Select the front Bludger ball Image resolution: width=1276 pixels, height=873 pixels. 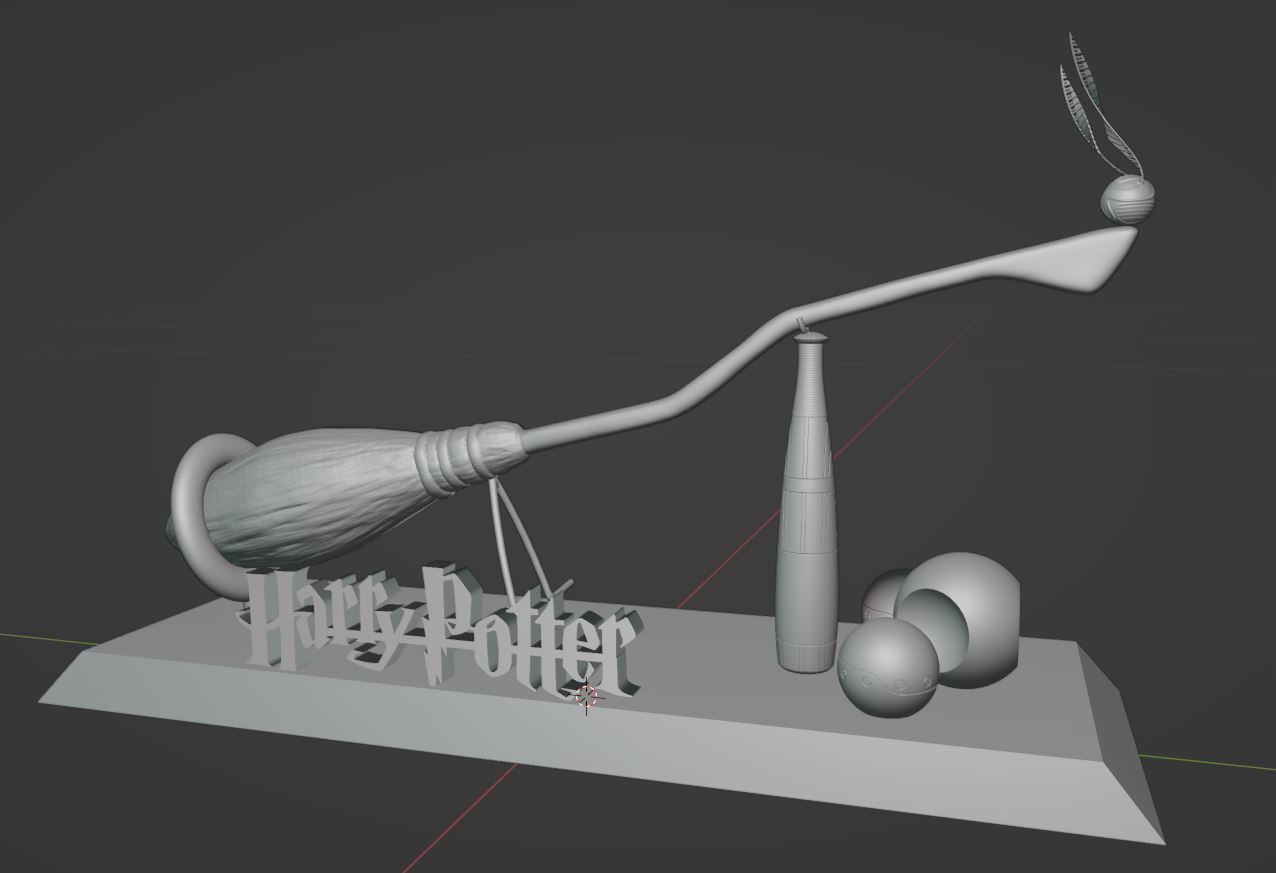tap(887, 667)
